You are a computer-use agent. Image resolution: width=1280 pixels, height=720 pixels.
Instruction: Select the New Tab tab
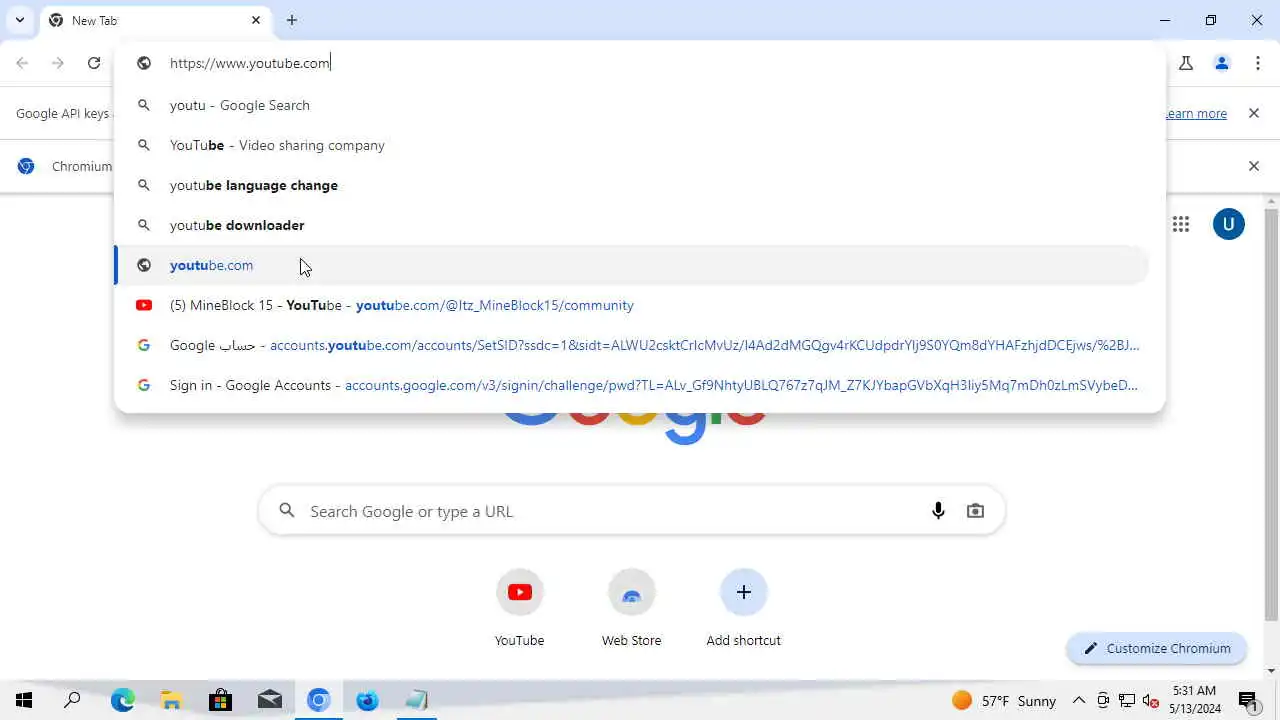tap(155, 20)
